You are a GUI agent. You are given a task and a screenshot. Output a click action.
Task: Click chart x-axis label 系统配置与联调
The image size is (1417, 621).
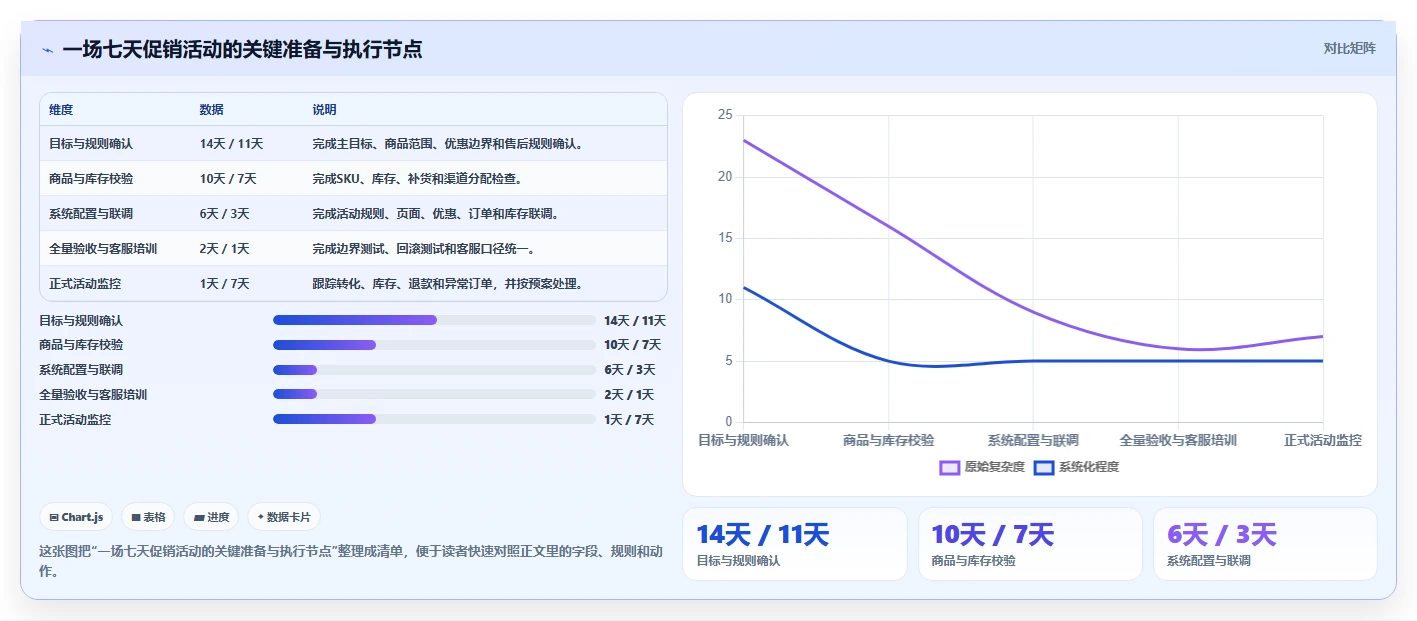tap(1033, 440)
